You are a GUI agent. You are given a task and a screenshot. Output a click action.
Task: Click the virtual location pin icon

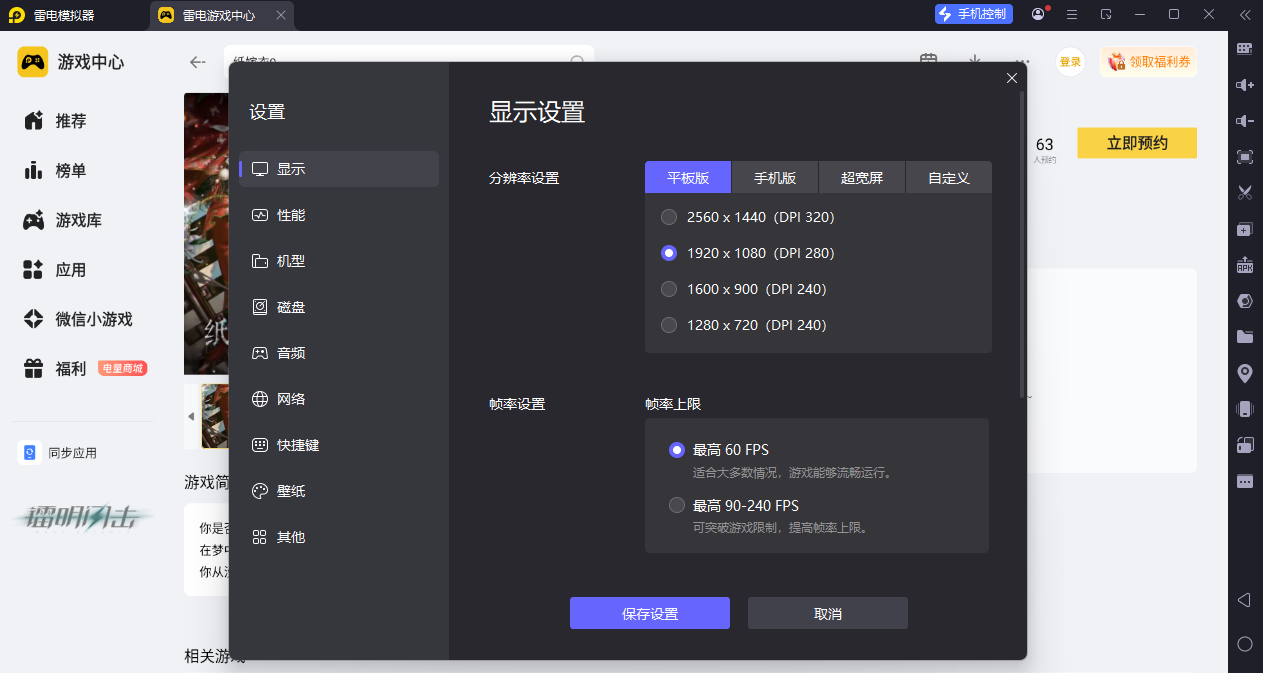click(1245, 373)
